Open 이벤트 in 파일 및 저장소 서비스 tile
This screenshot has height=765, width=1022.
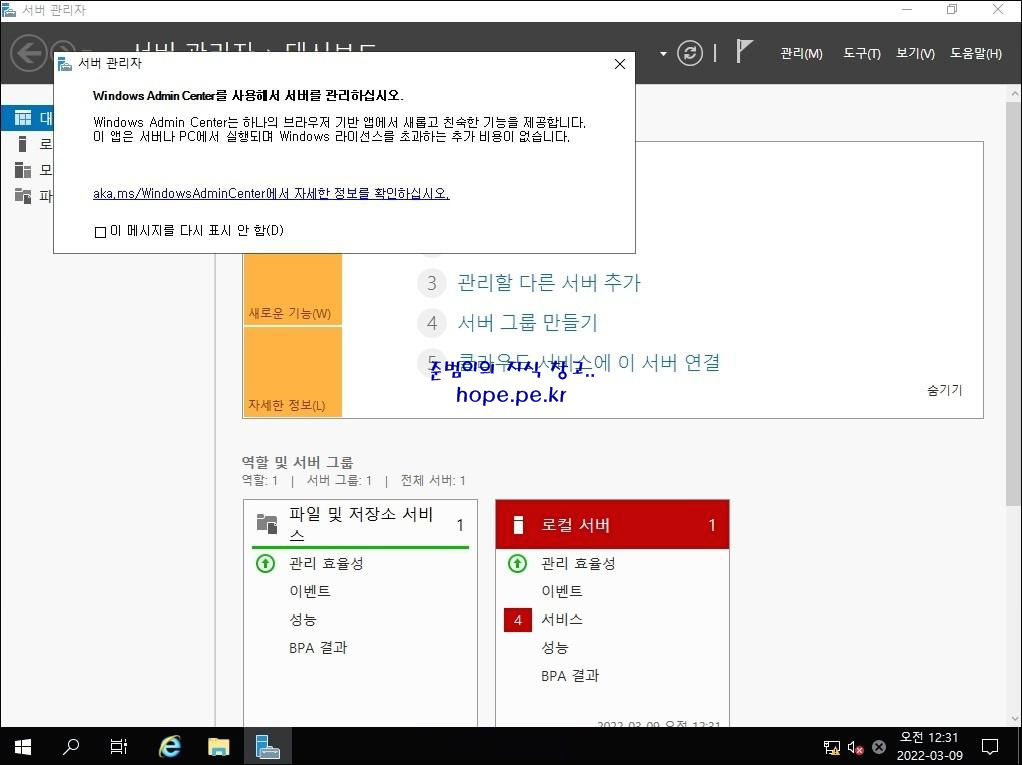tap(310, 591)
